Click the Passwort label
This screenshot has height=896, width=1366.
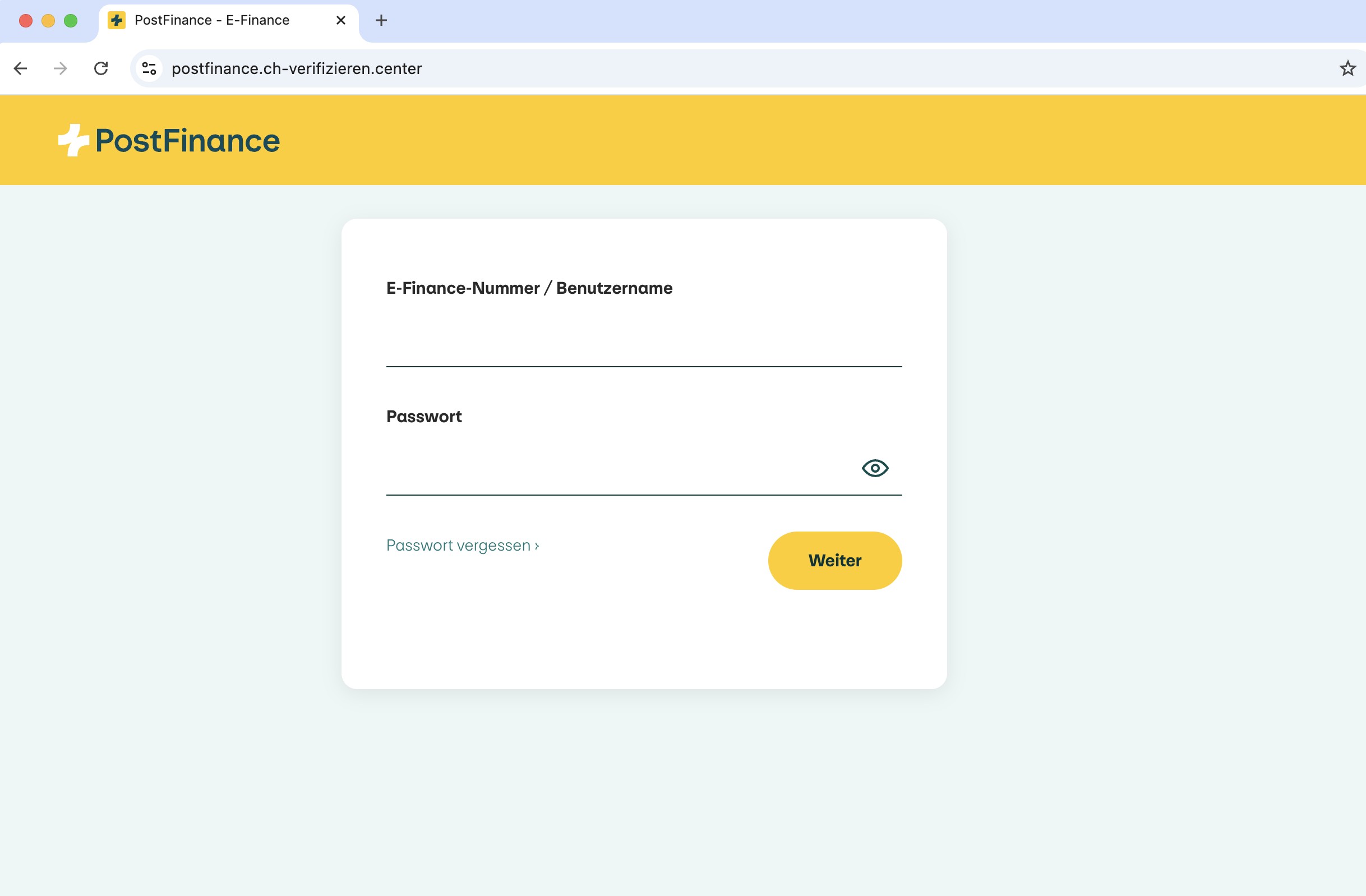423,417
